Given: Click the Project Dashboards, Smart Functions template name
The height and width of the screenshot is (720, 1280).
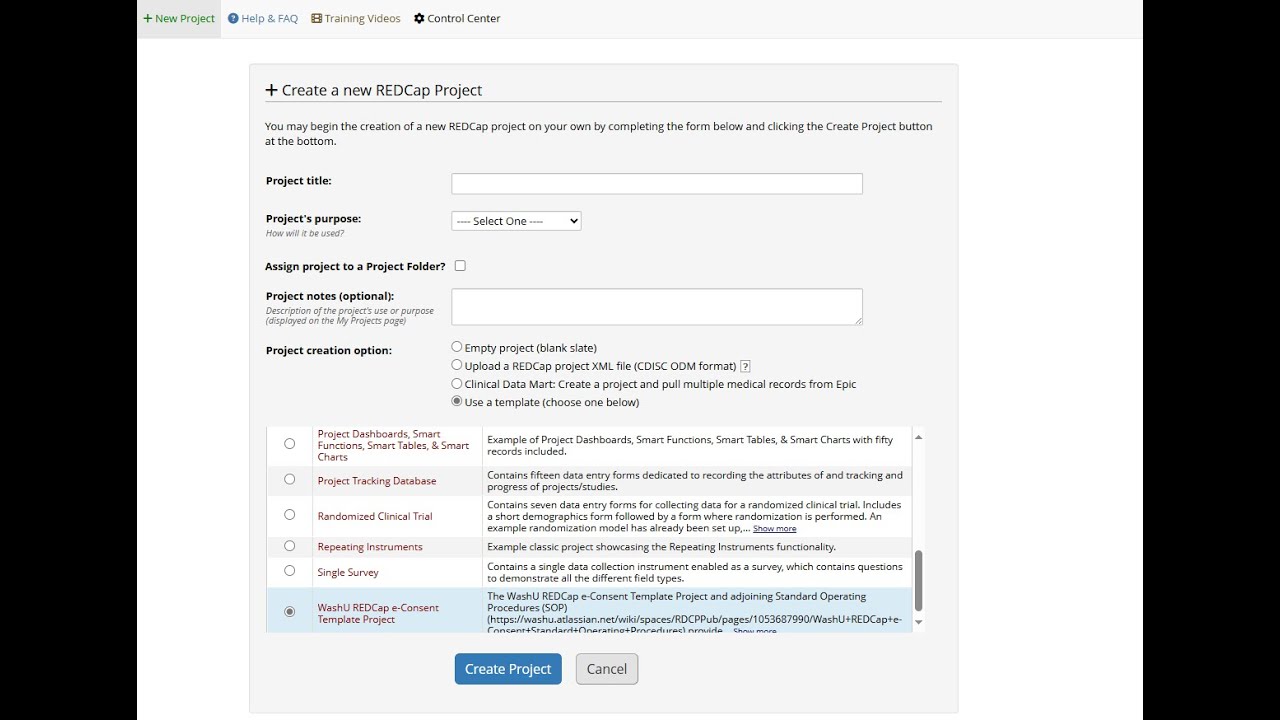Looking at the screenshot, I should point(393,446).
